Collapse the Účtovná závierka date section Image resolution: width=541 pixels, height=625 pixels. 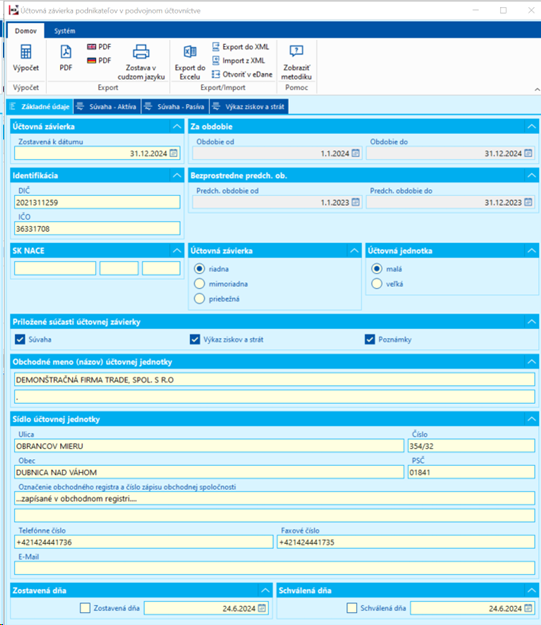point(177,126)
